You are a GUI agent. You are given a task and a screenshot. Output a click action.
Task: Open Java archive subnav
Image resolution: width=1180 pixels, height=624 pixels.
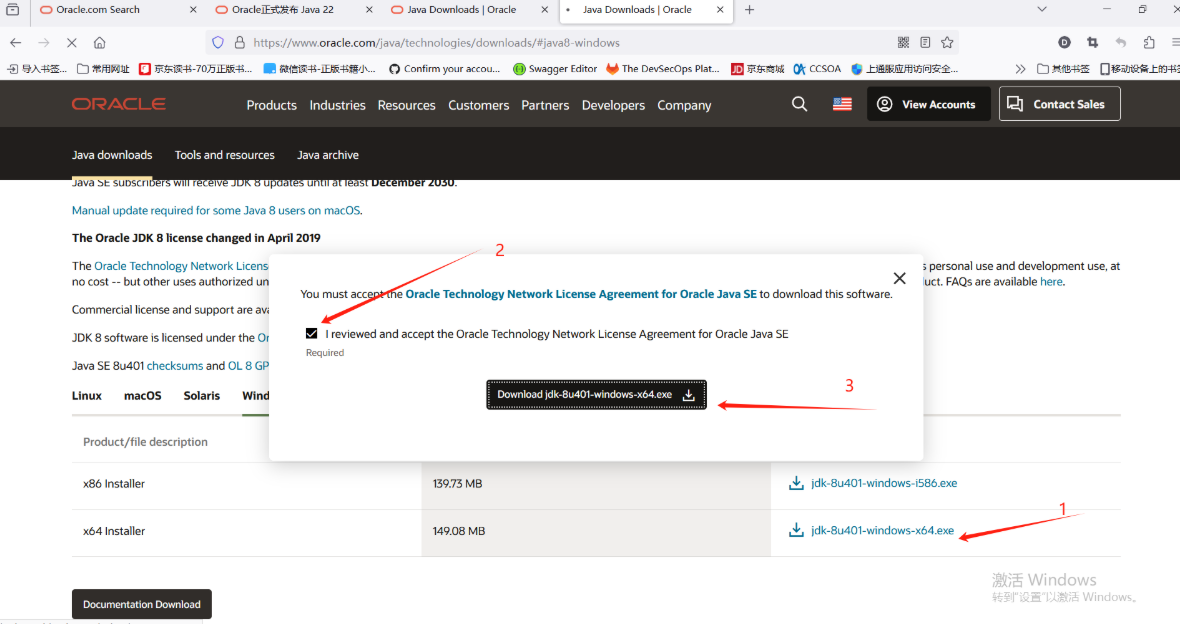tap(327, 155)
